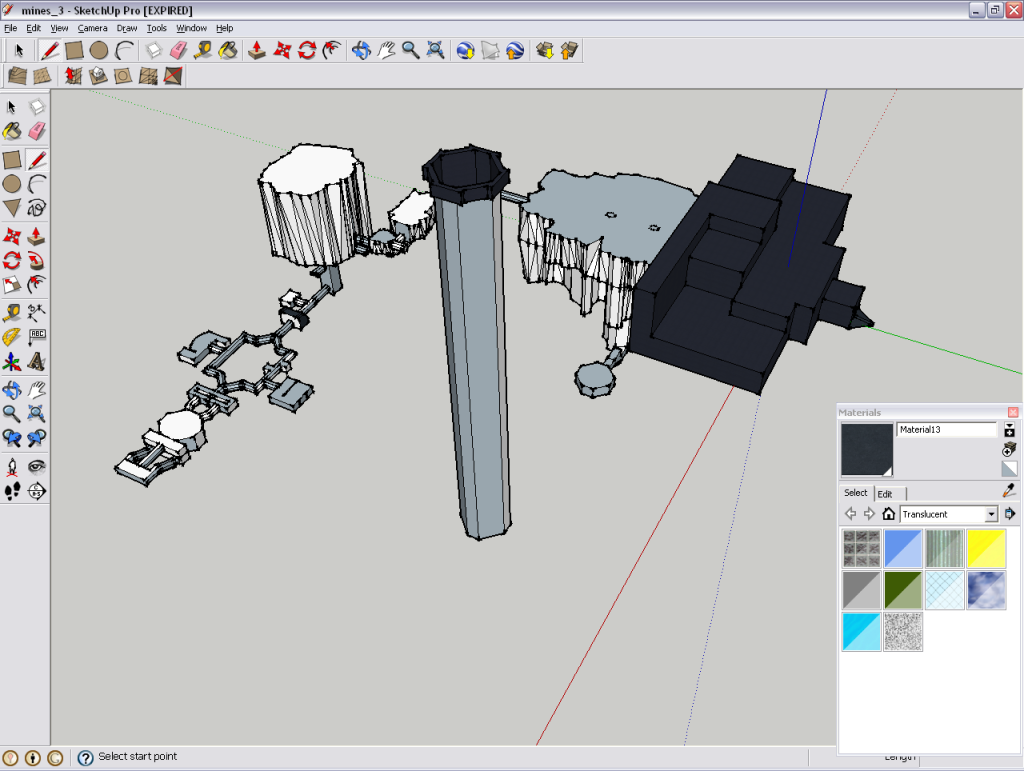Close the Materials panel
The width and height of the screenshot is (1024, 771).
(x=1013, y=412)
